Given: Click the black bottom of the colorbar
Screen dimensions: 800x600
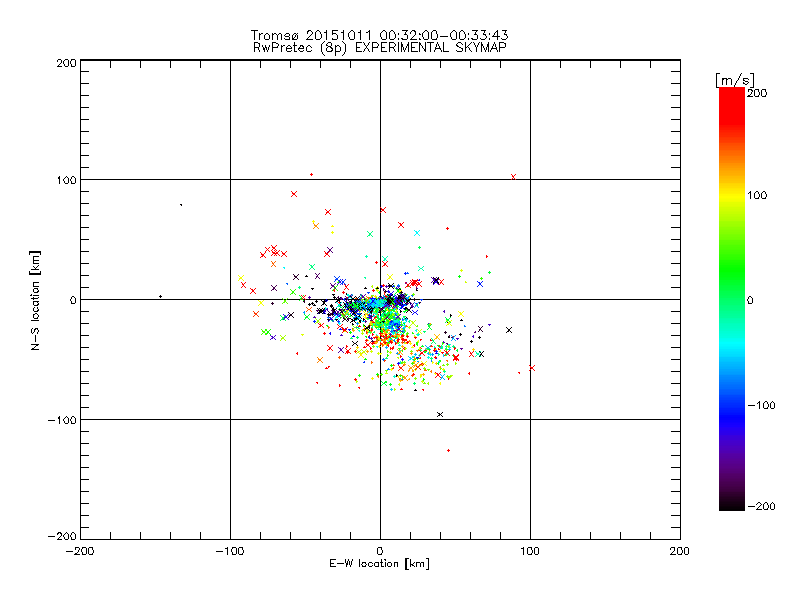Looking at the screenshot, I should 732,505.
